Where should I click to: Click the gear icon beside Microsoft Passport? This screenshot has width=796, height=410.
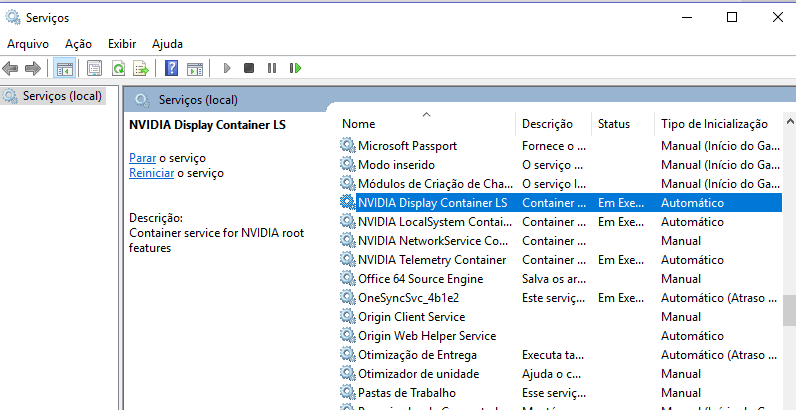(347, 146)
